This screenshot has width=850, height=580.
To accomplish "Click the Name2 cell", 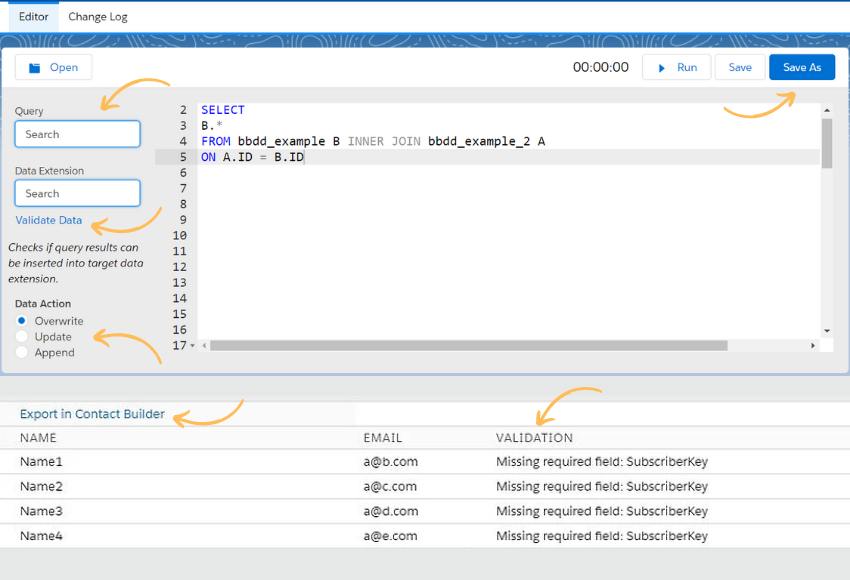I will pyautogui.click(x=41, y=486).
